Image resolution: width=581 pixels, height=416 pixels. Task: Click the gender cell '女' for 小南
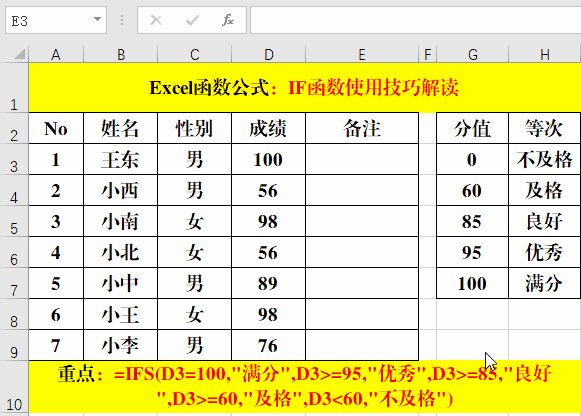[195, 221]
